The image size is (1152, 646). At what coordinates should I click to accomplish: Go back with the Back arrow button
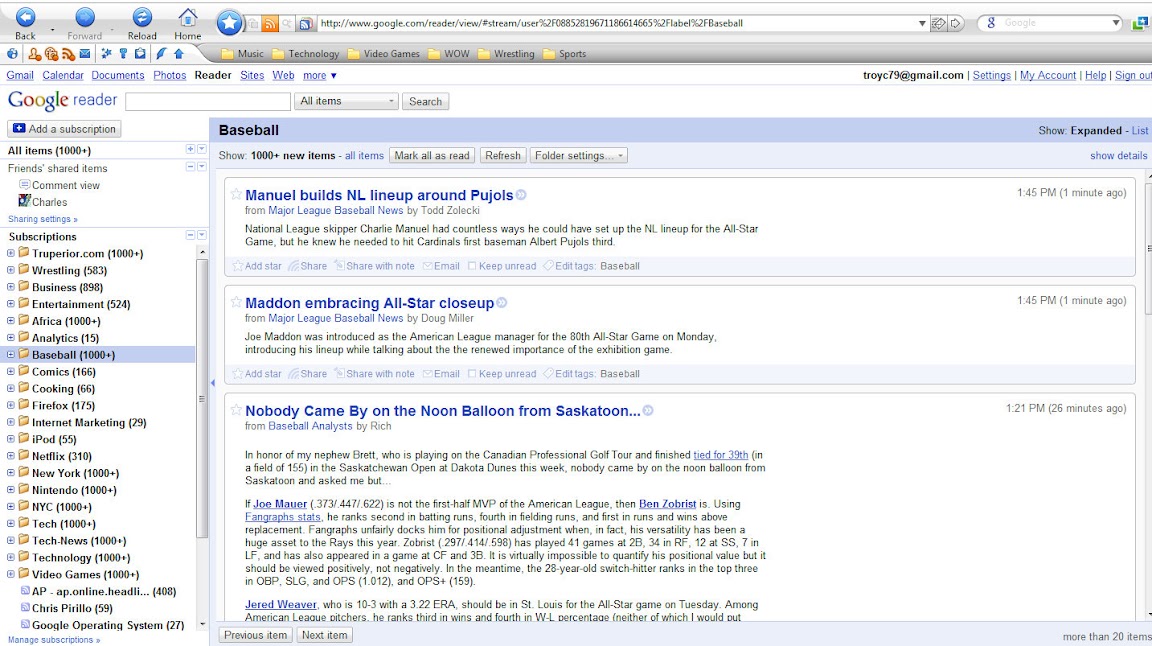pos(25,18)
